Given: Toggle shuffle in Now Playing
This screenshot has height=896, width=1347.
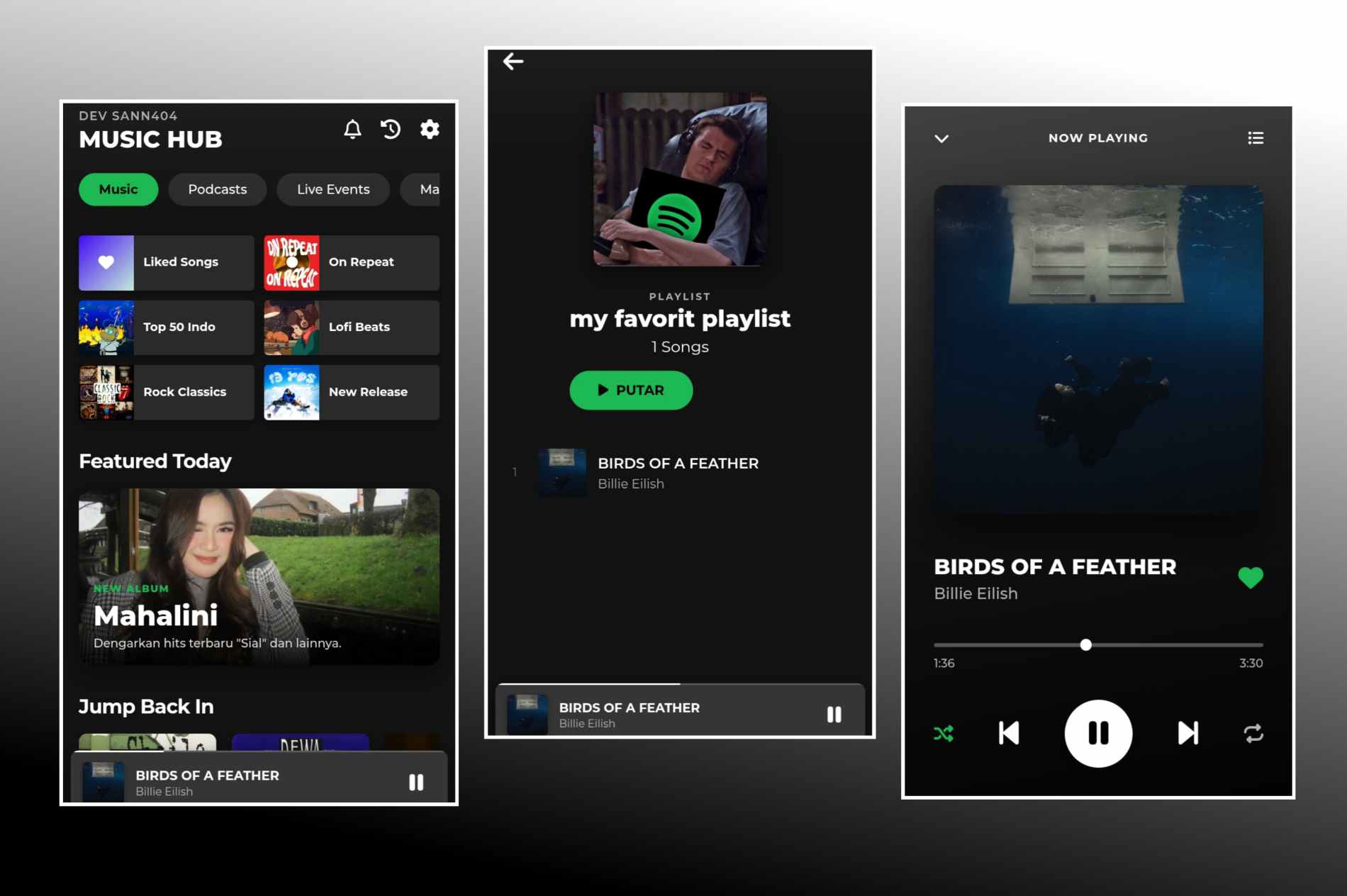Looking at the screenshot, I should [x=944, y=734].
